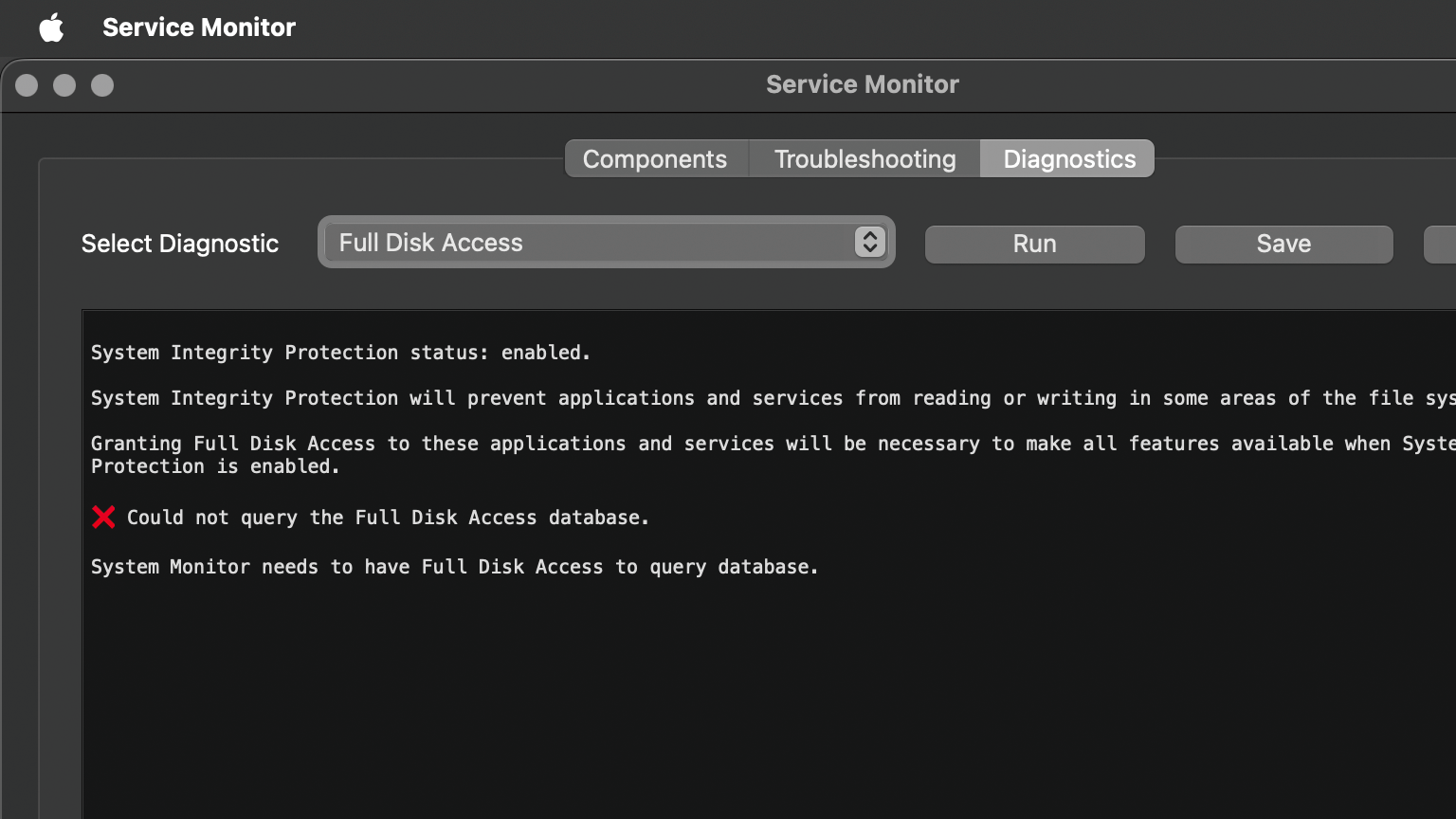The height and width of the screenshot is (819, 1456).
Task: Switch to the Components tab
Action: coord(655,159)
